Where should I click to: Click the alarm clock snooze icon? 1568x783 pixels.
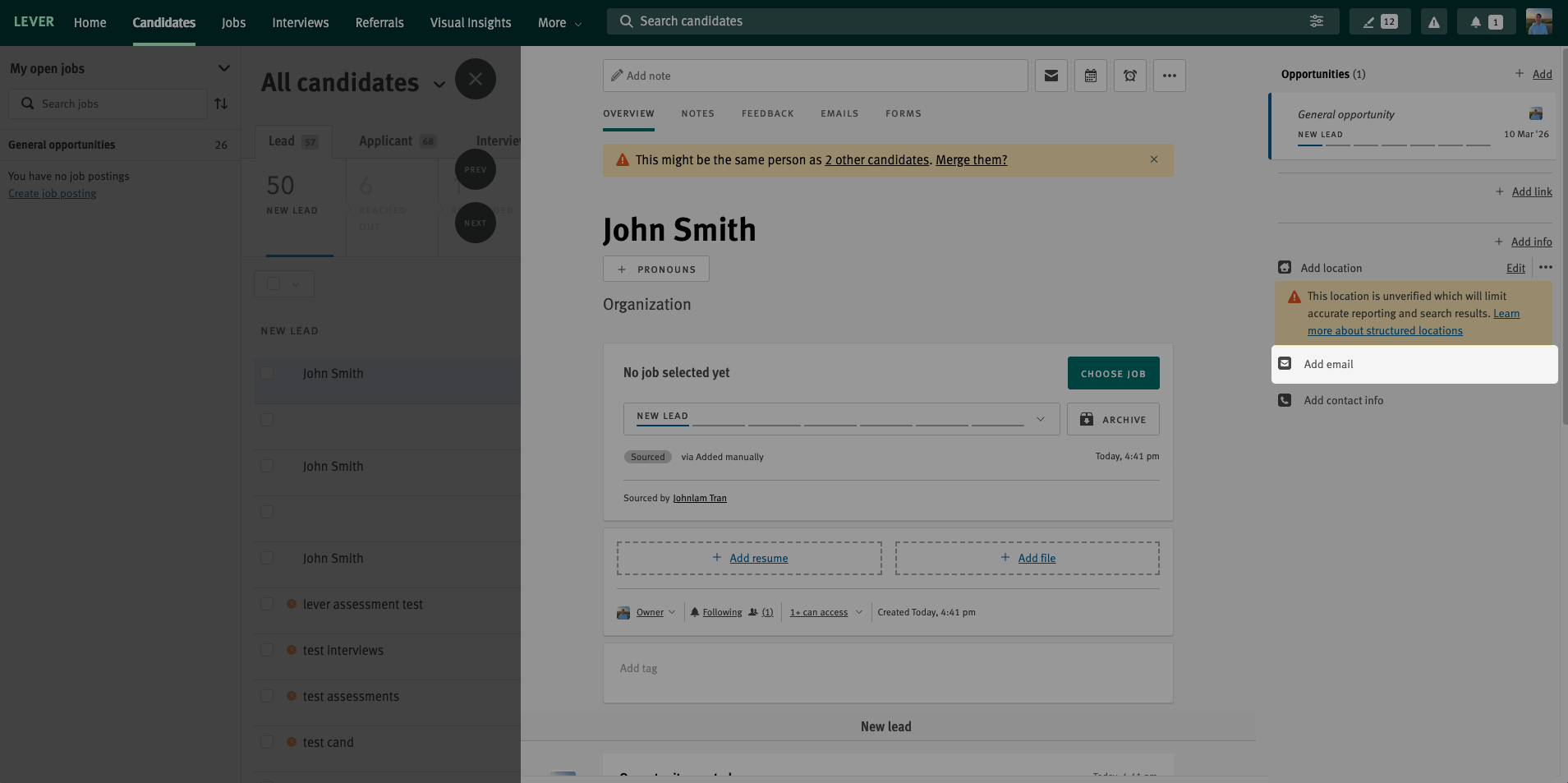pyautogui.click(x=1129, y=76)
